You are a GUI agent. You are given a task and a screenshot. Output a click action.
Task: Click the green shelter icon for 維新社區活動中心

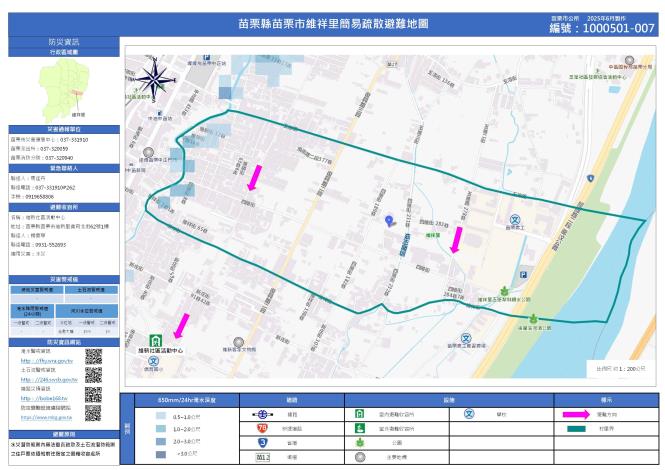tap(155, 340)
